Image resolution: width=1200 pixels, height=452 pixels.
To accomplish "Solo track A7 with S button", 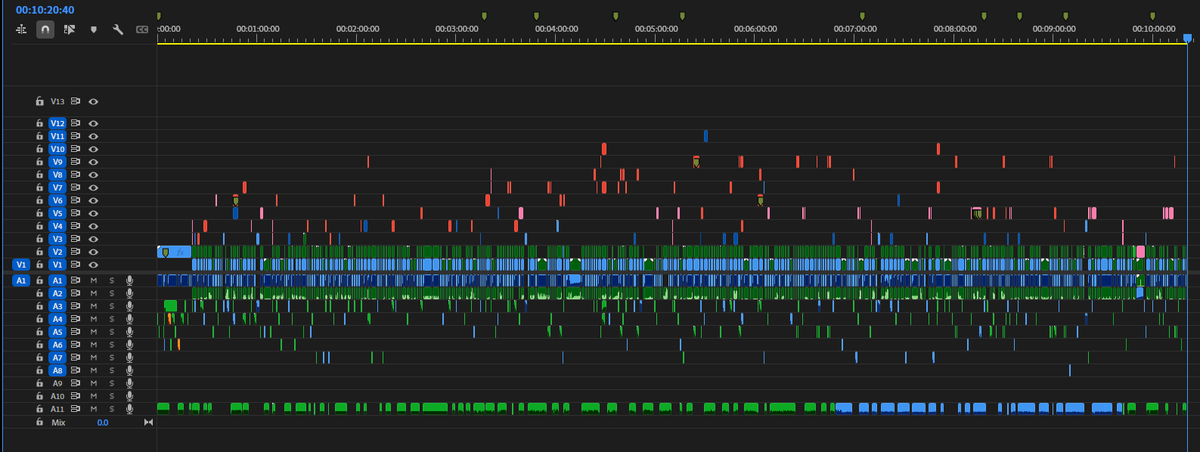I will (111, 357).
